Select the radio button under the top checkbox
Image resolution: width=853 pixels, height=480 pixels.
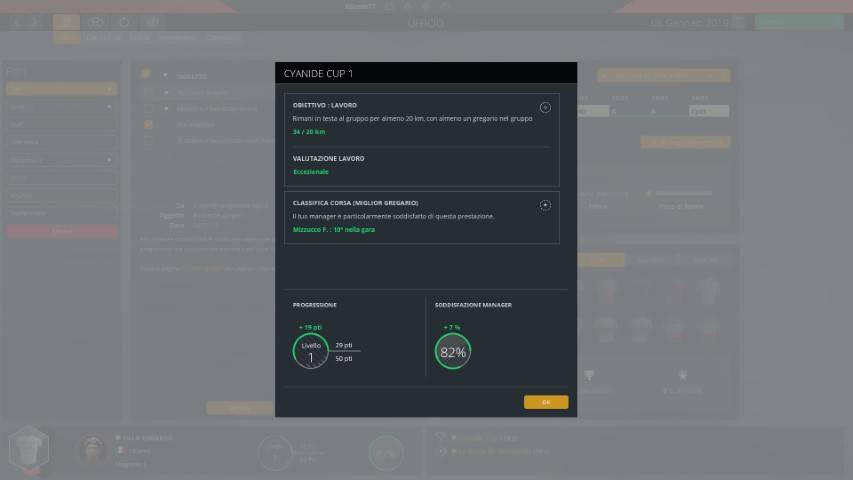tap(148, 91)
